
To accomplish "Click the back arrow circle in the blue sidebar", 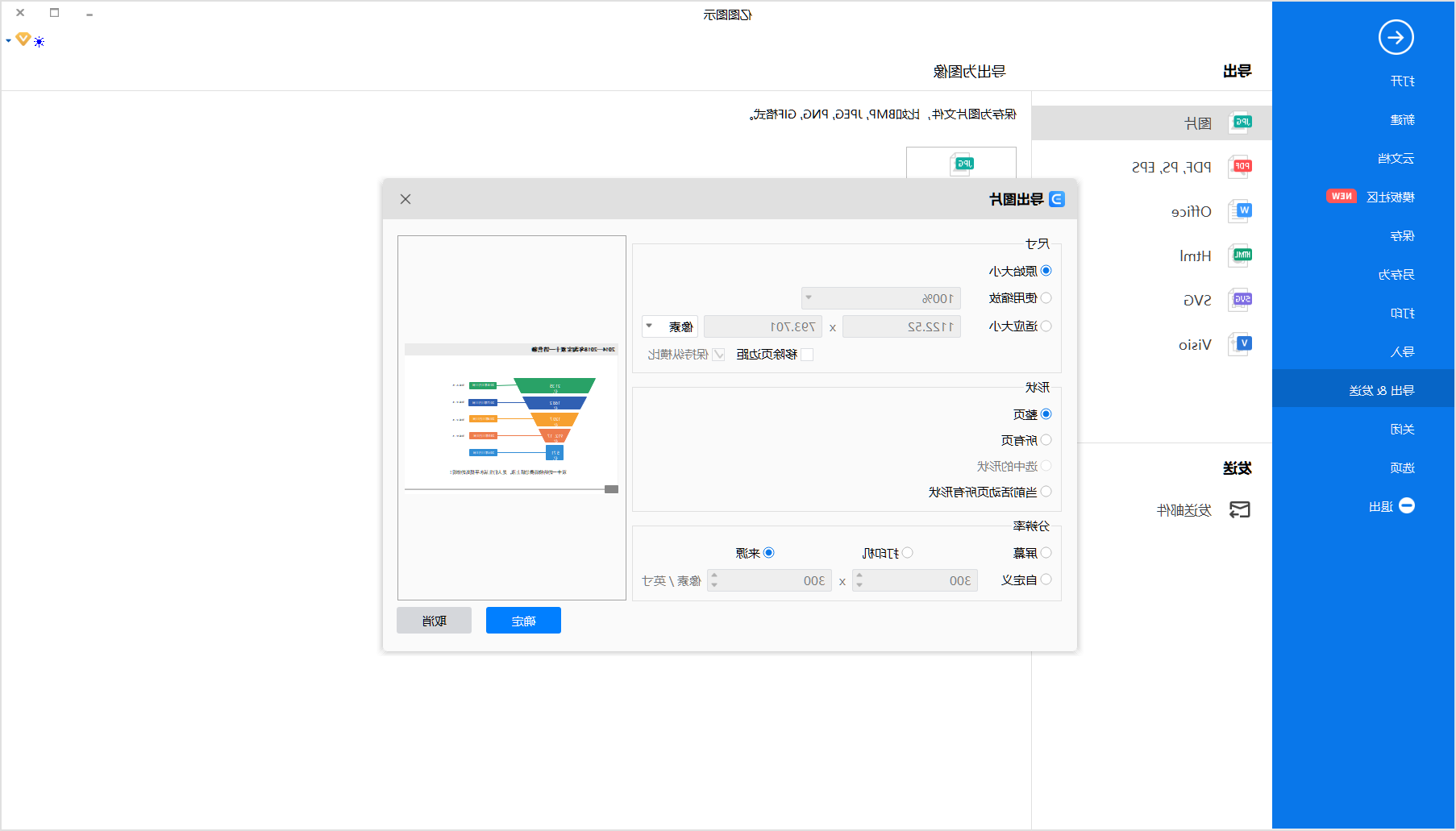I will 1396,37.
